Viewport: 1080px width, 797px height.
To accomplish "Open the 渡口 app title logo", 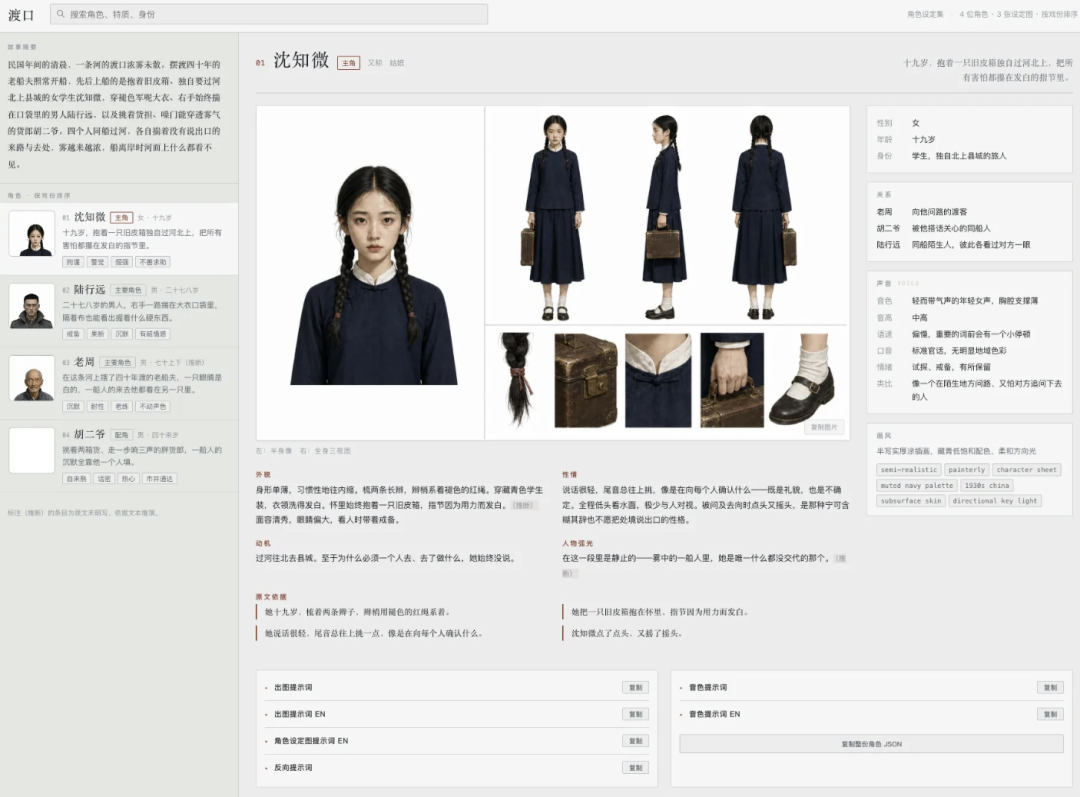I will (21, 14).
